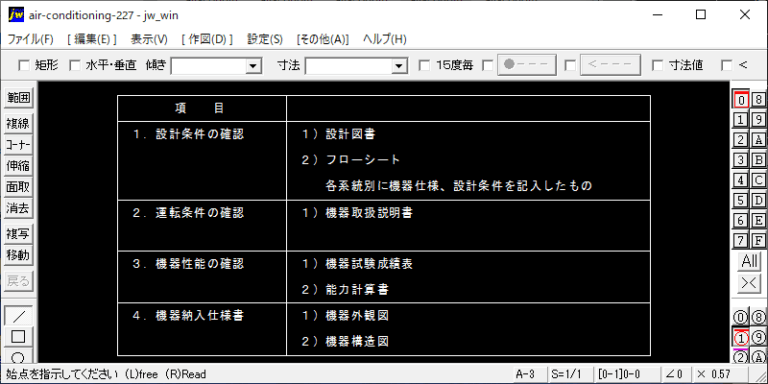Open the 寸法 dropdown list
The width and height of the screenshot is (768, 384).
click(399, 66)
